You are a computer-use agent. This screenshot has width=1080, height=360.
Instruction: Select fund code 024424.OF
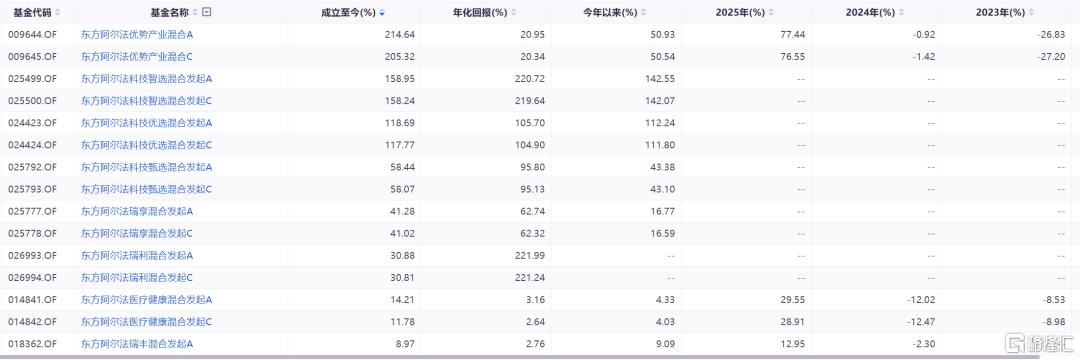(32, 145)
